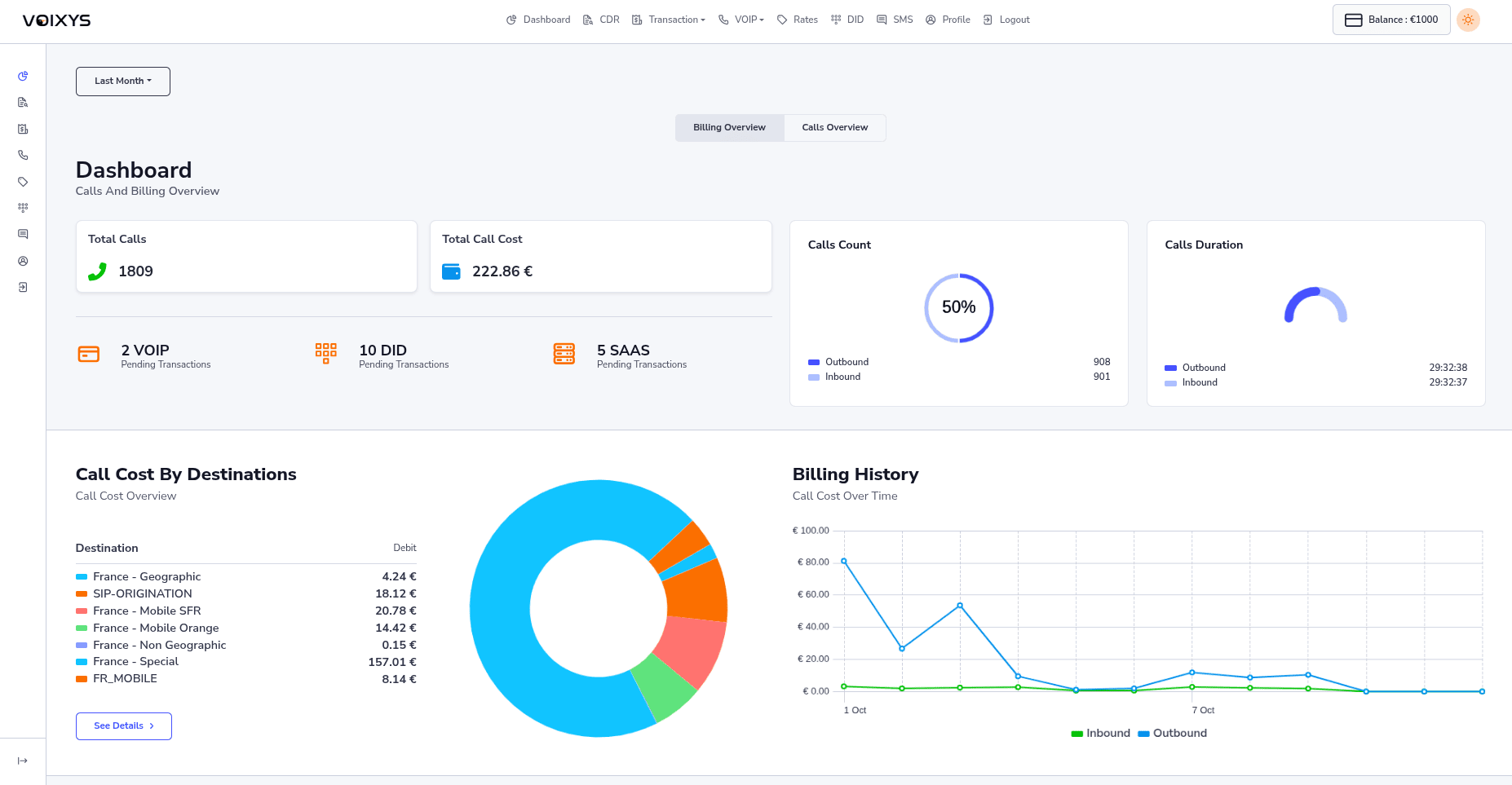This screenshot has width=1512, height=785.
Task: Select the France - Non Geographic row
Action: pyautogui.click(x=246, y=646)
